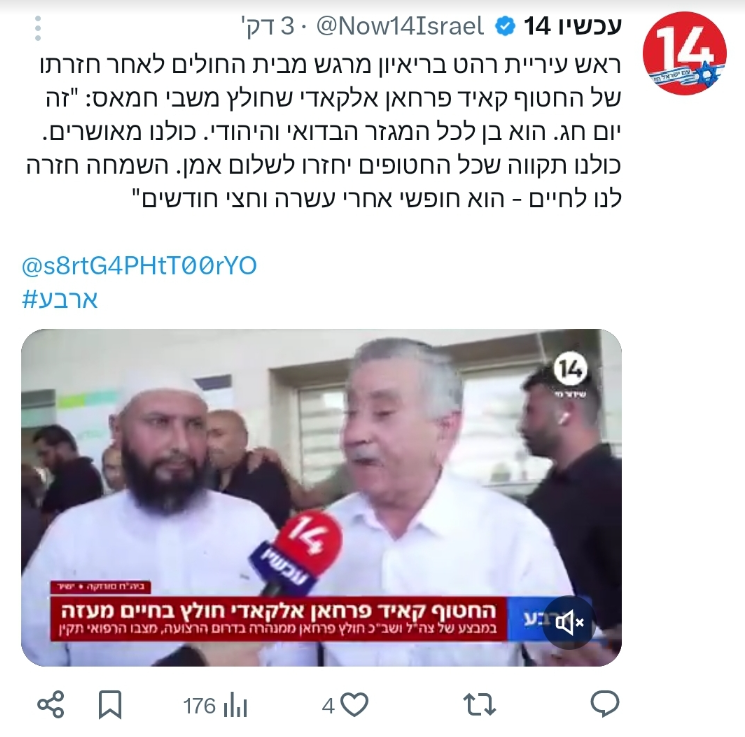Screen dimensions: 745x737
Task: Click the 3 דק' post timestamp
Action: point(268,26)
